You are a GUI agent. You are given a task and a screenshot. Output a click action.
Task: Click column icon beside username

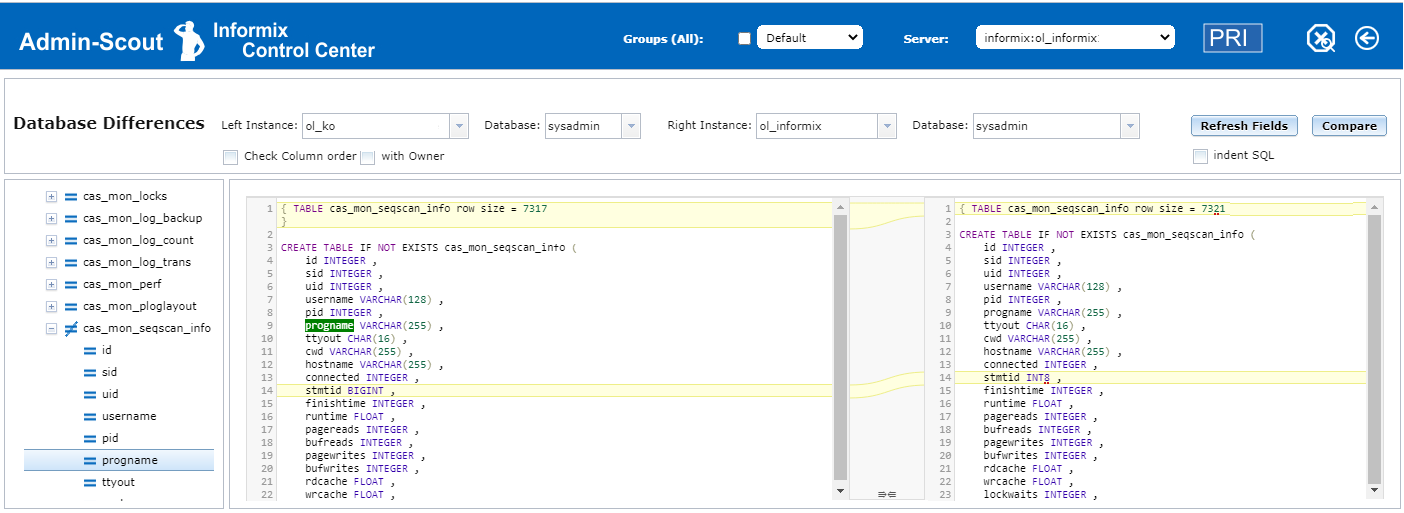90,416
